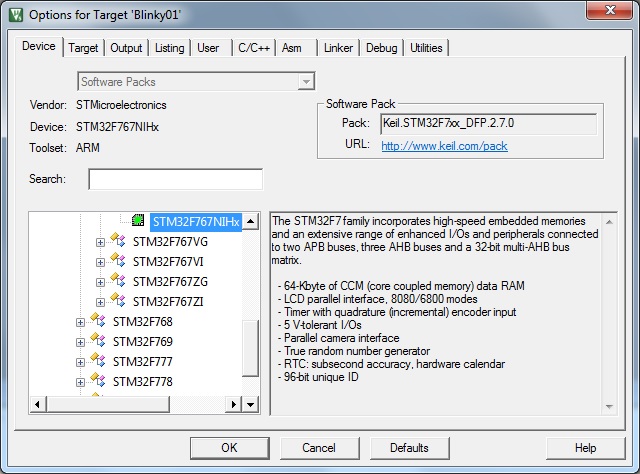Click the device tree scroll left arrow
The image size is (640, 474).
[38, 405]
